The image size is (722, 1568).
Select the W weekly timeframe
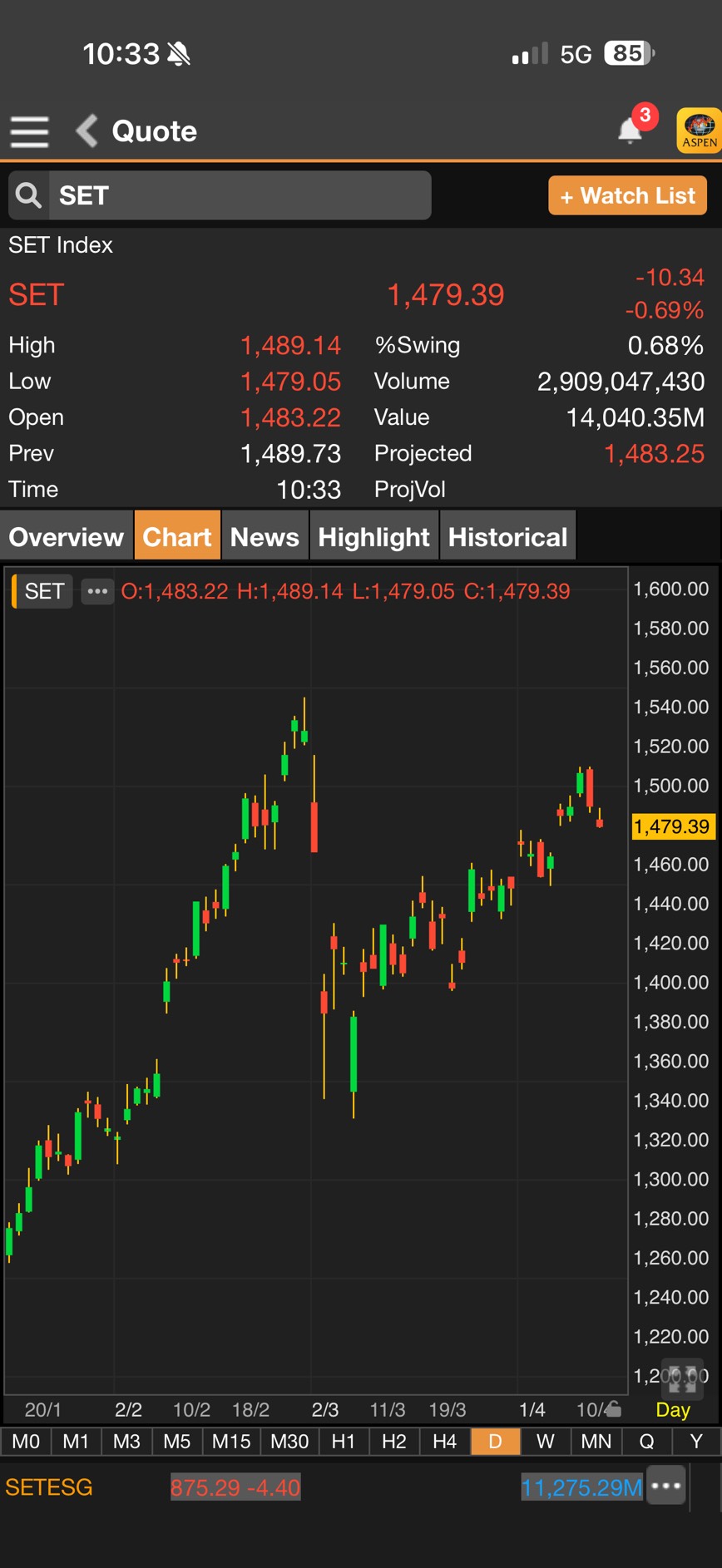tap(545, 1442)
